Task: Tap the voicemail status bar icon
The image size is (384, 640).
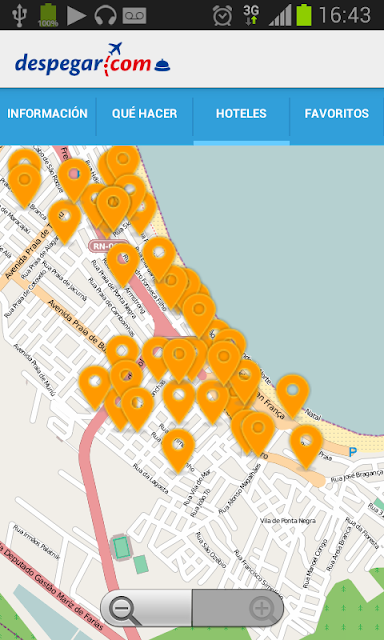Action: pos(134,16)
